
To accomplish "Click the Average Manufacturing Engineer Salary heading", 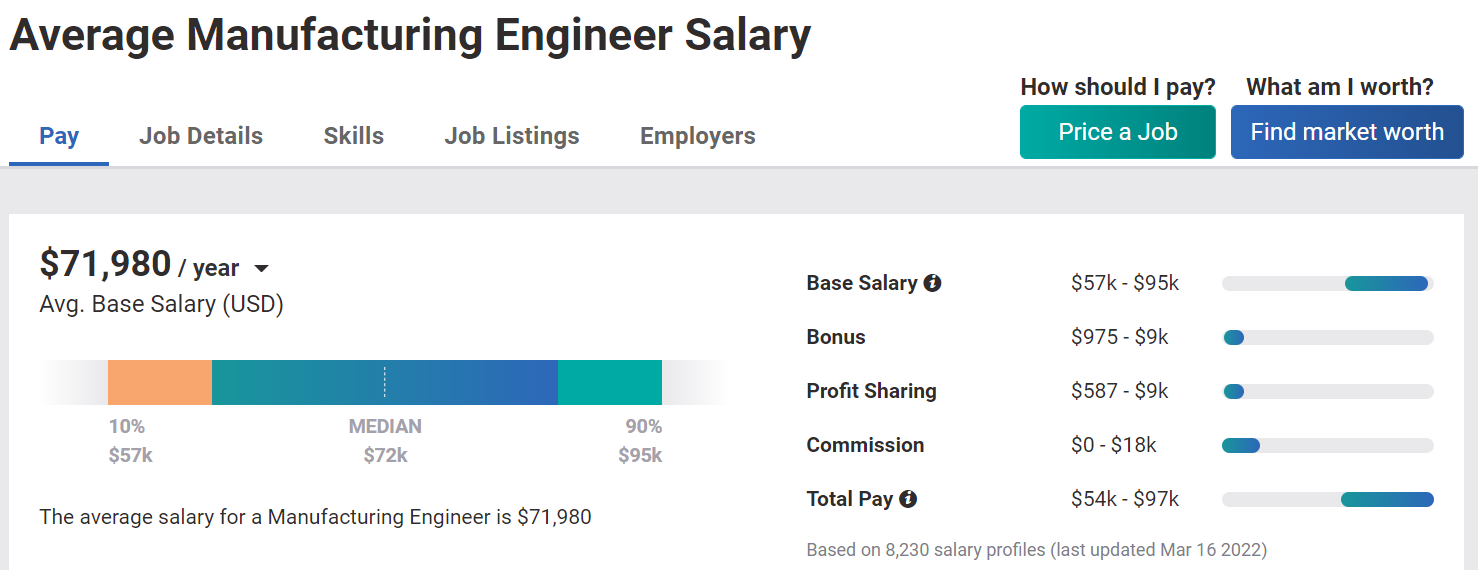I will tap(410, 36).
